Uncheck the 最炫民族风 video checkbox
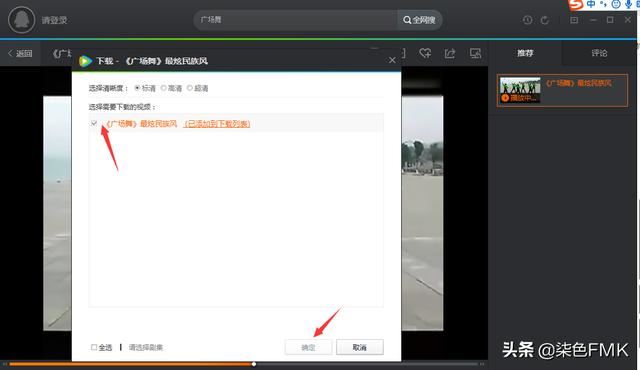 [94, 123]
